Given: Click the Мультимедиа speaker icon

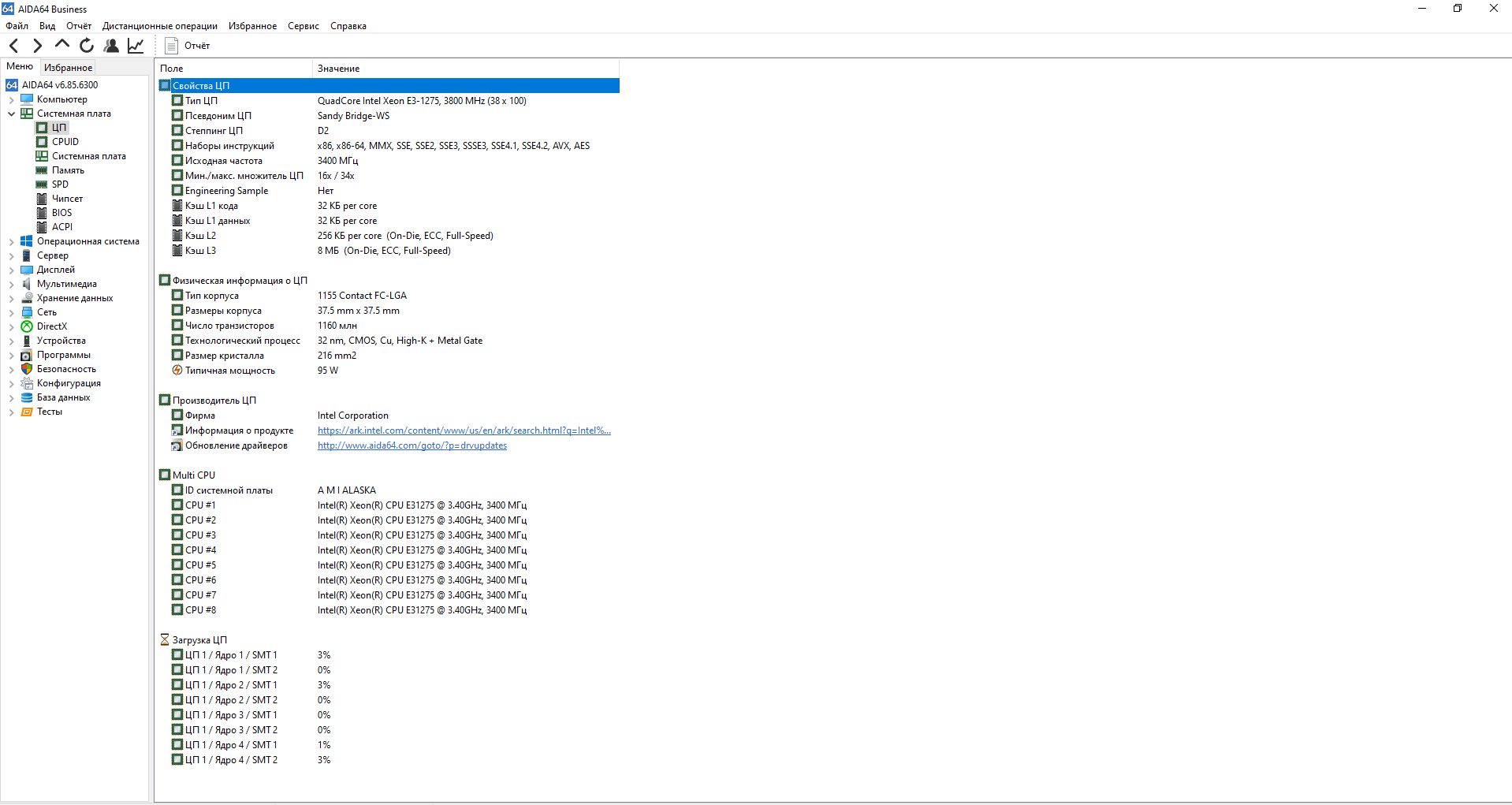Looking at the screenshot, I should click(27, 284).
